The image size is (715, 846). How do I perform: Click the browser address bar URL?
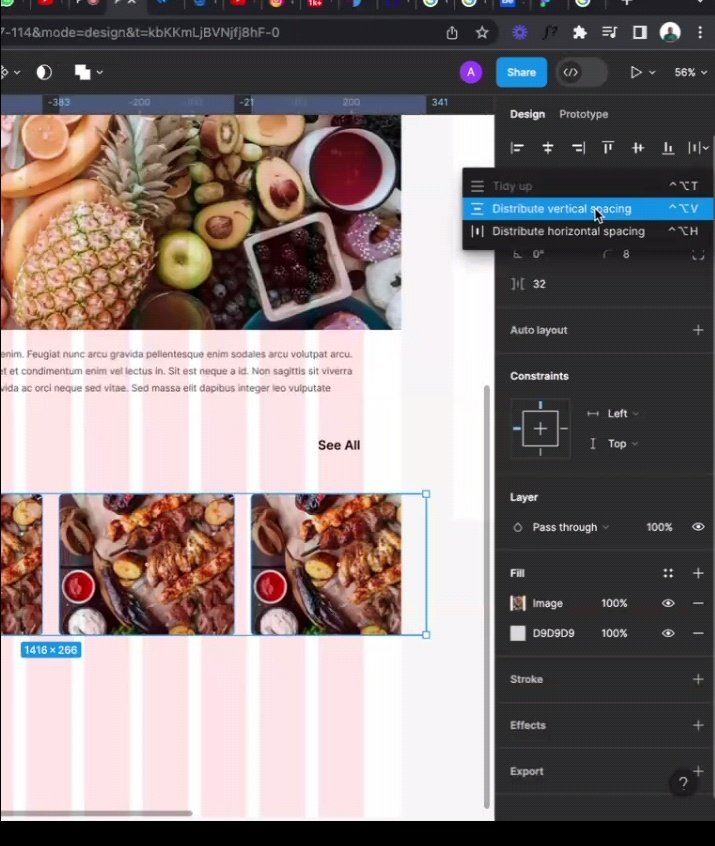[140, 33]
